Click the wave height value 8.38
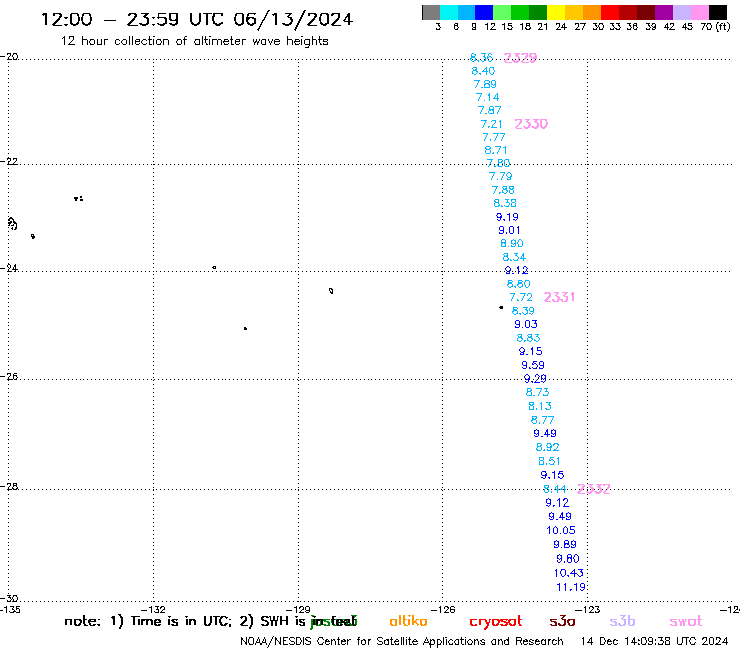 click(505, 203)
